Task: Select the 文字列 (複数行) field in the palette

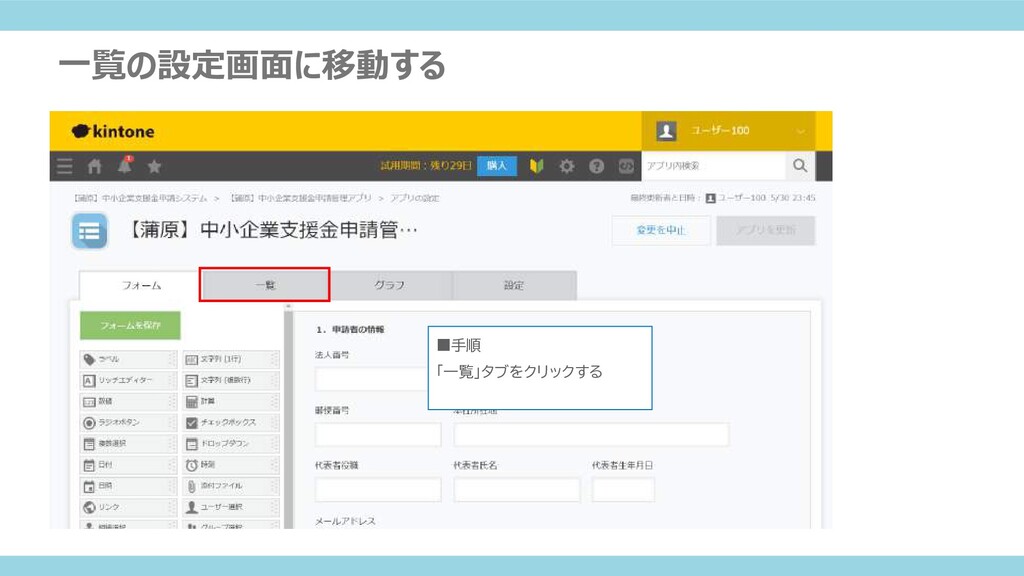Action: click(231, 380)
